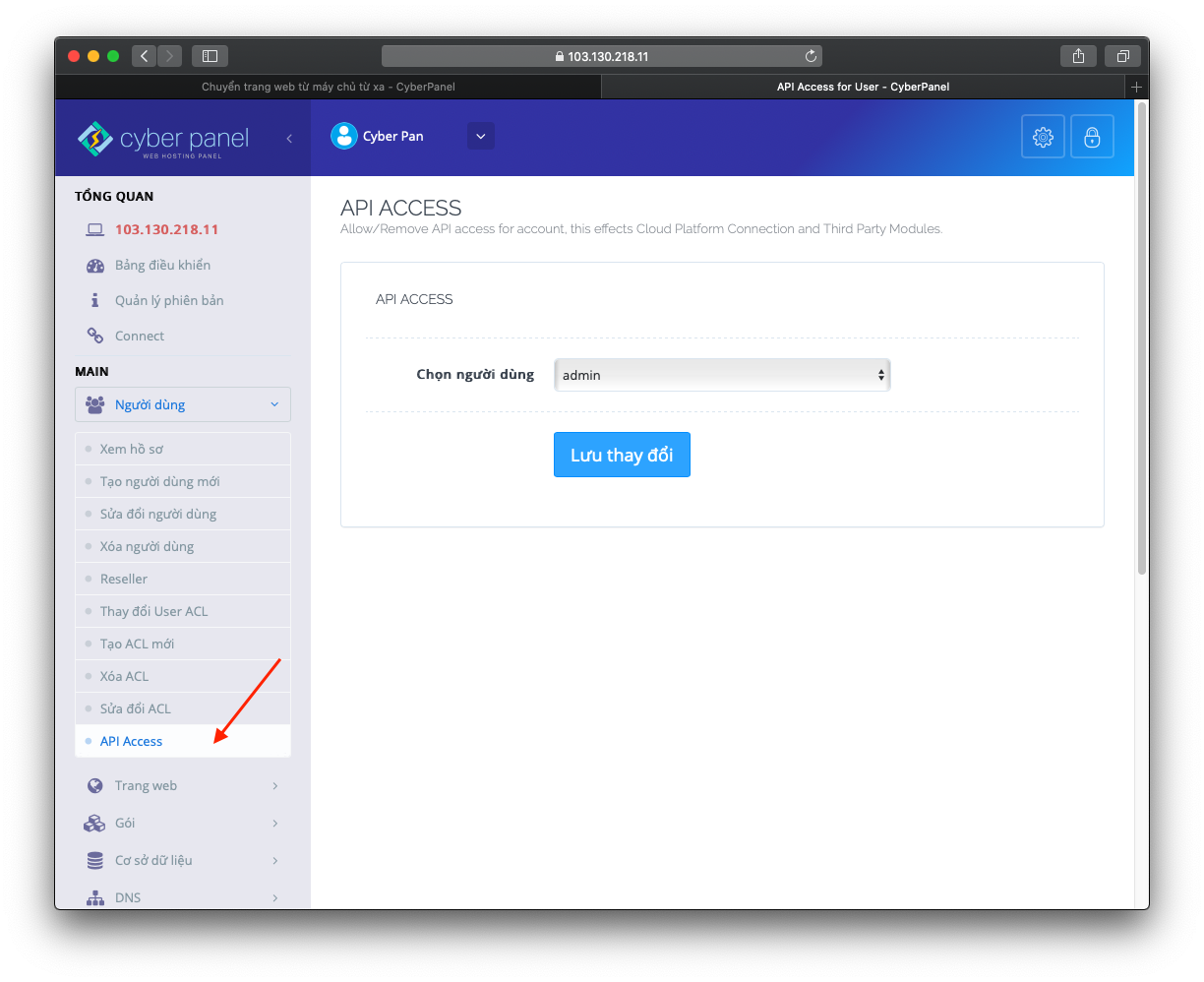The width and height of the screenshot is (1204, 982).
Task: Open the Chọn người dùng admin dropdown
Action: point(722,375)
